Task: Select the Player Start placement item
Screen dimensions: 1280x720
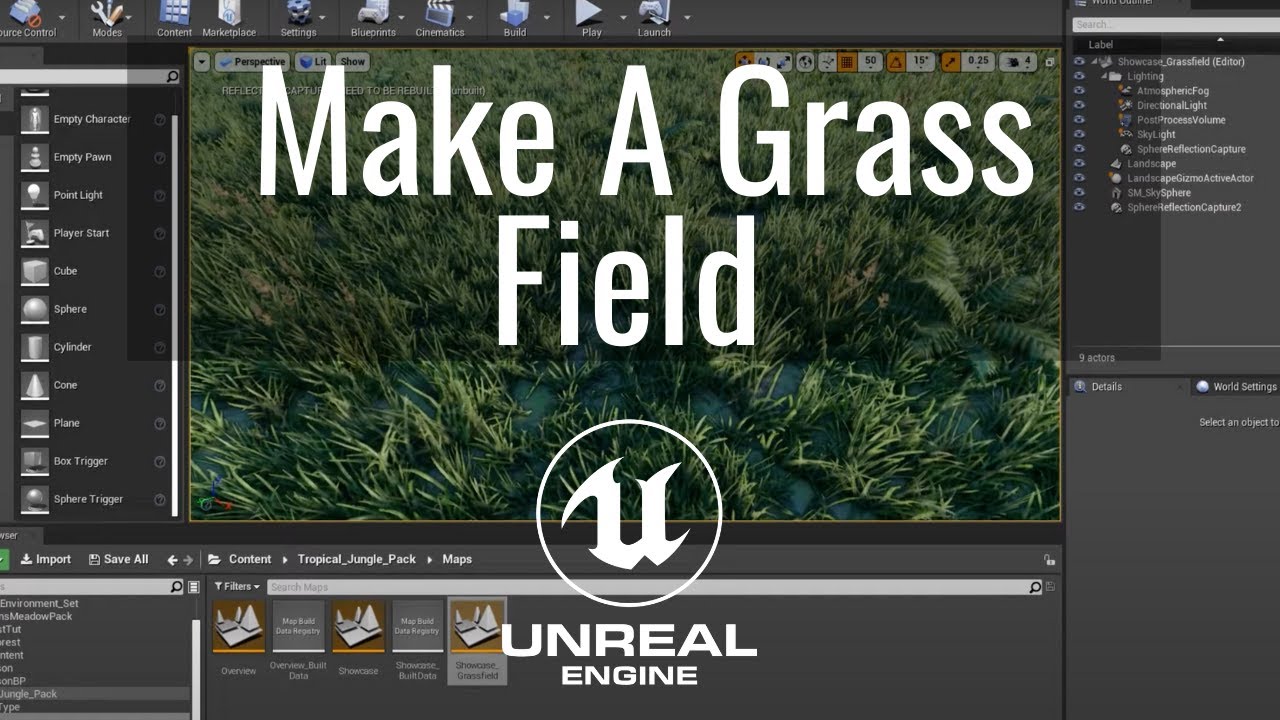Action: point(92,233)
